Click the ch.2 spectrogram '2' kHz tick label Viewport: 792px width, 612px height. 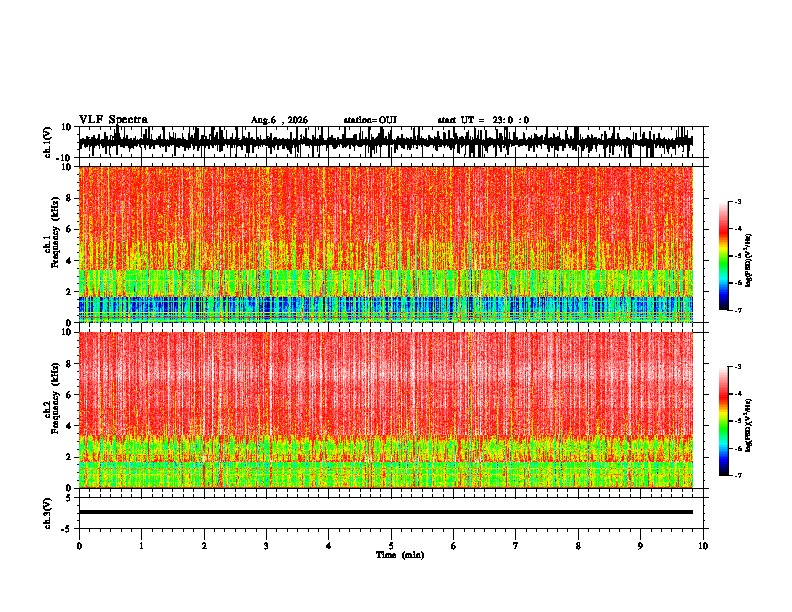coord(70,457)
